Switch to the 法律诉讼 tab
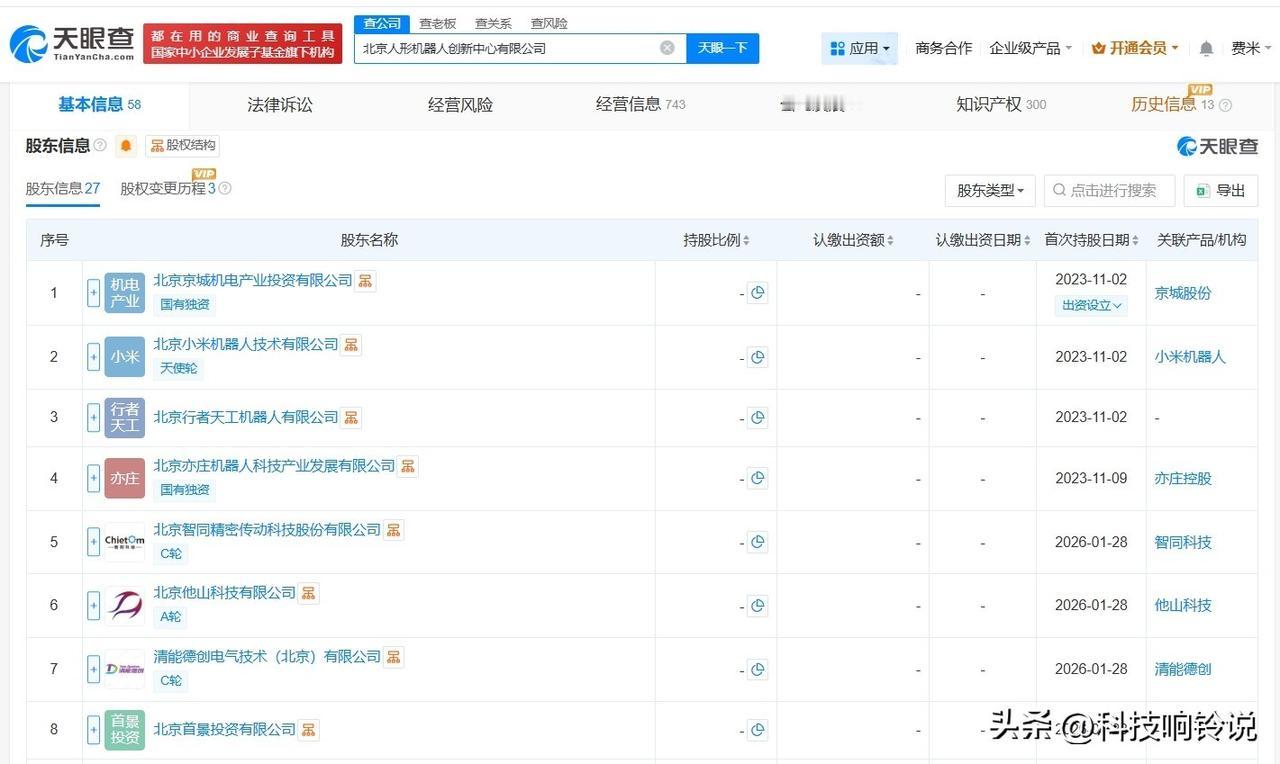Viewport: 1280px width, 764px height. pos(280,104)
